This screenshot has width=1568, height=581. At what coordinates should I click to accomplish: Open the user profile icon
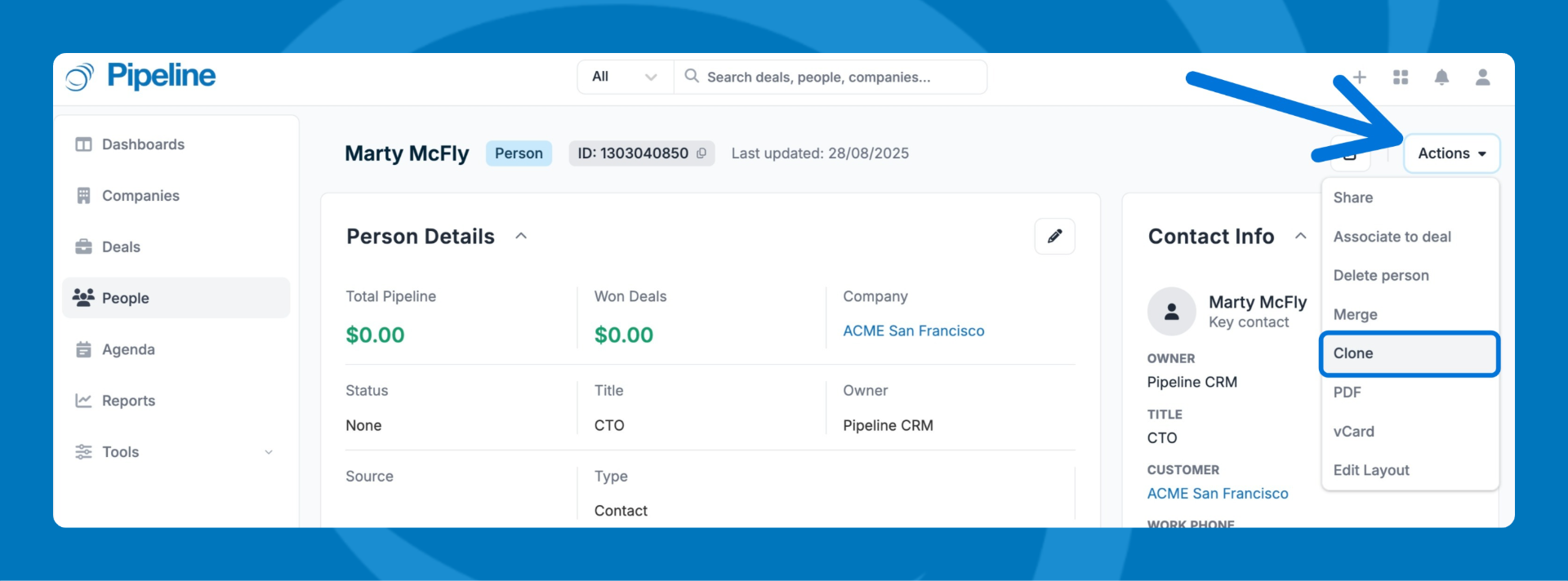coord(1483,77)
